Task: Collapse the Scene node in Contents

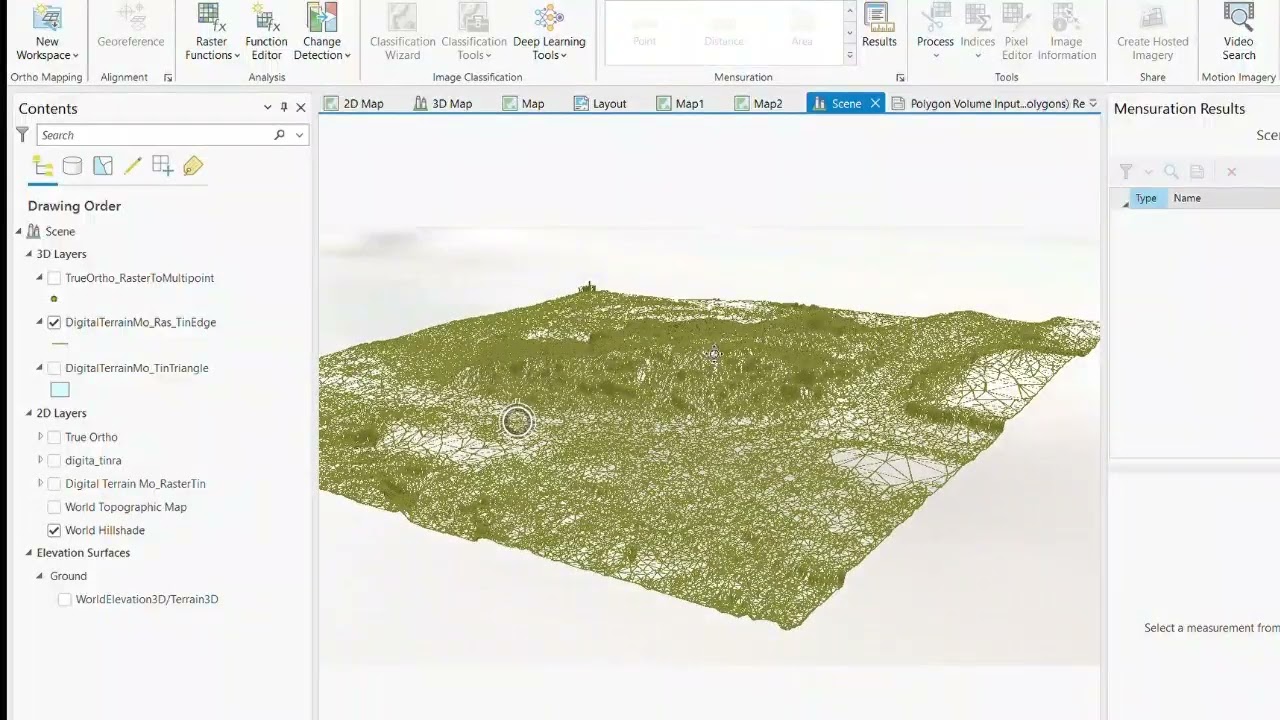Action: click(x=19, y=231)
